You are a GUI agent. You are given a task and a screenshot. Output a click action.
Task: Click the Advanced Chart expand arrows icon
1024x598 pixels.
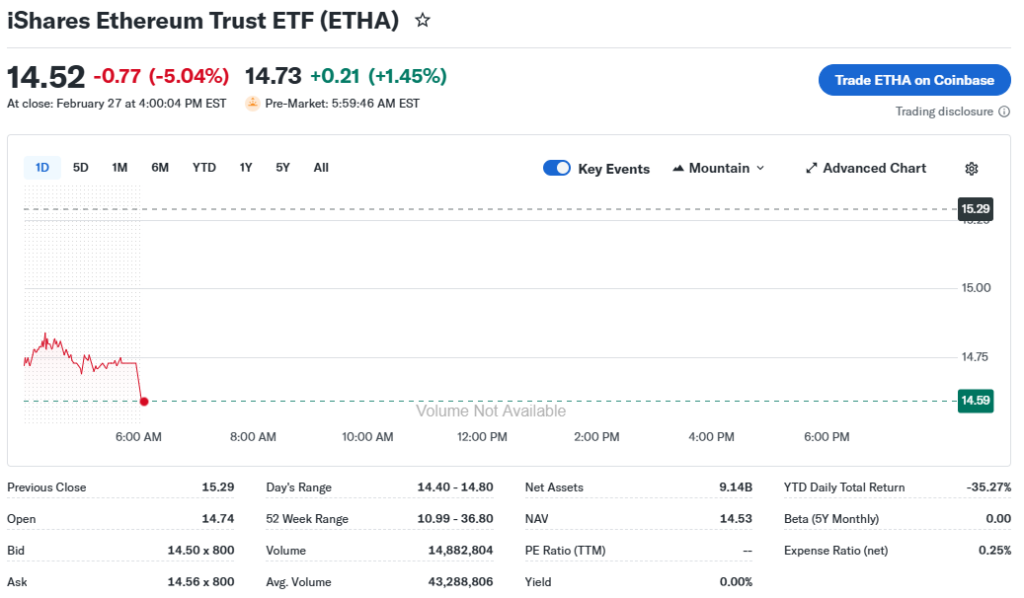click(811, 168)
